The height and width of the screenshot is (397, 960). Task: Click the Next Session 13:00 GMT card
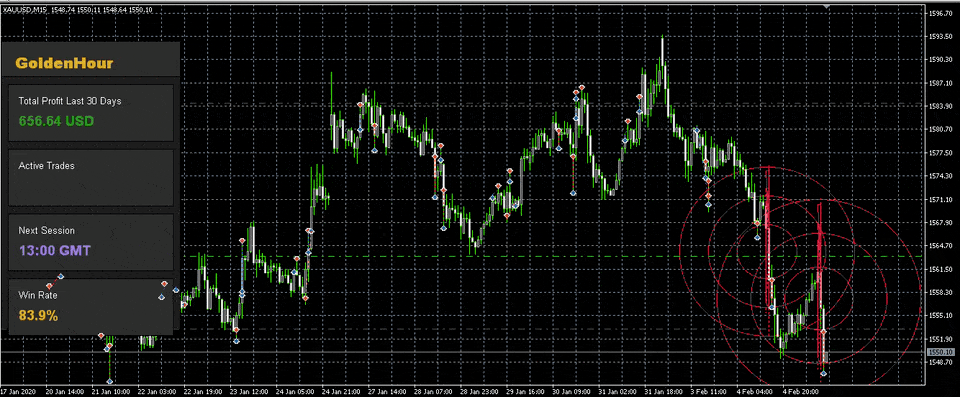pyautogui.click(x=91, y=243)
